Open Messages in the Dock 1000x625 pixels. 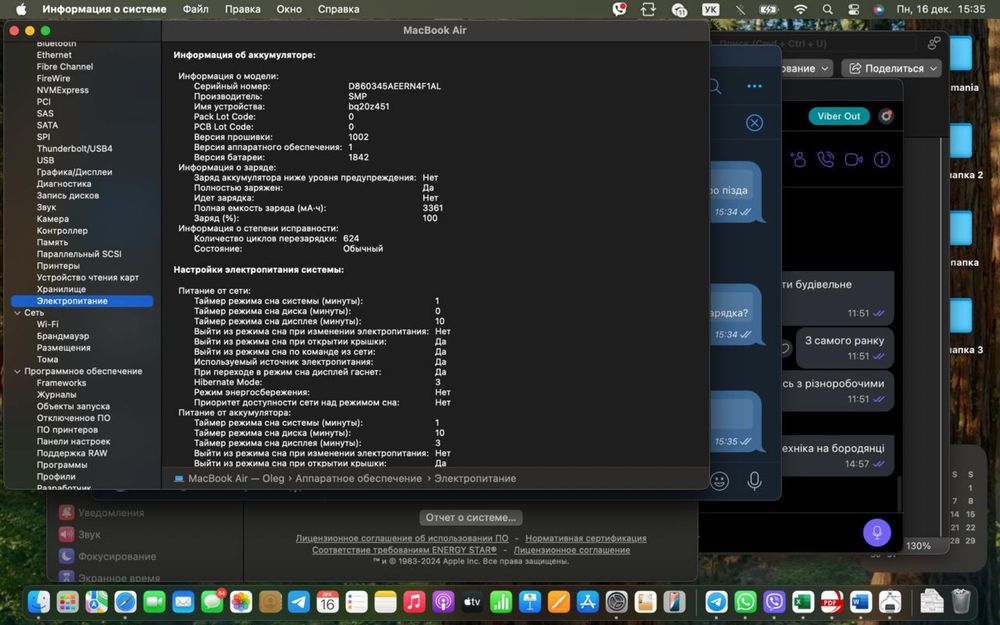click(x=212, y=601)
